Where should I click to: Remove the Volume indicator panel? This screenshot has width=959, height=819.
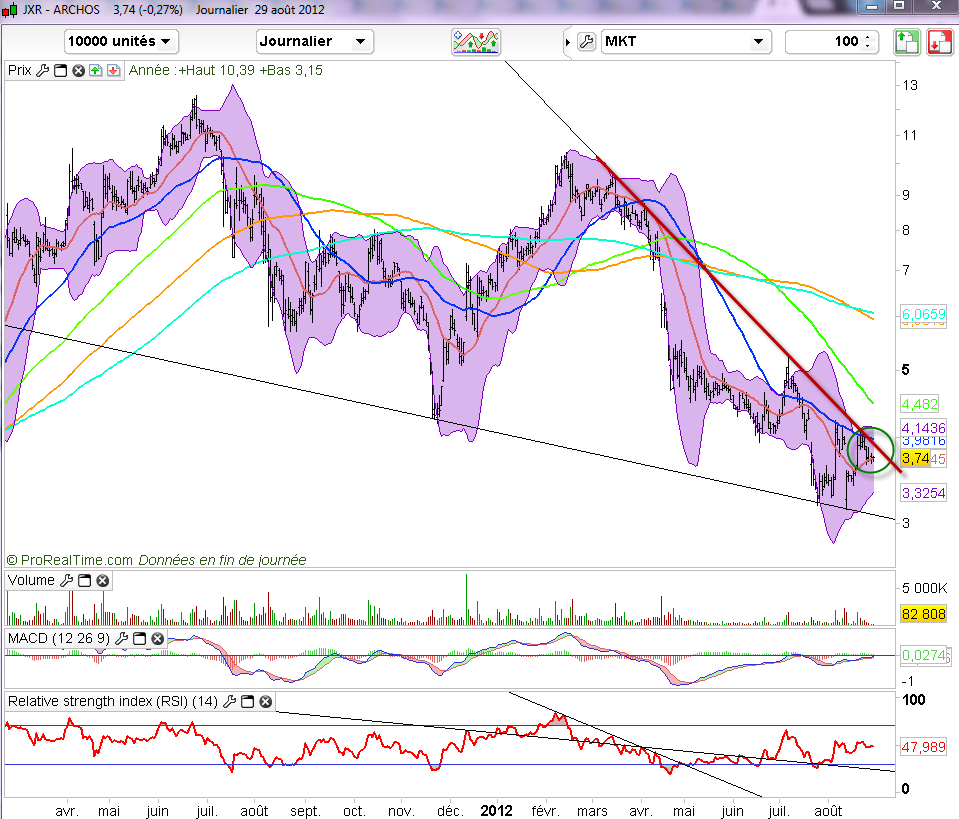(x=102, y=580)
